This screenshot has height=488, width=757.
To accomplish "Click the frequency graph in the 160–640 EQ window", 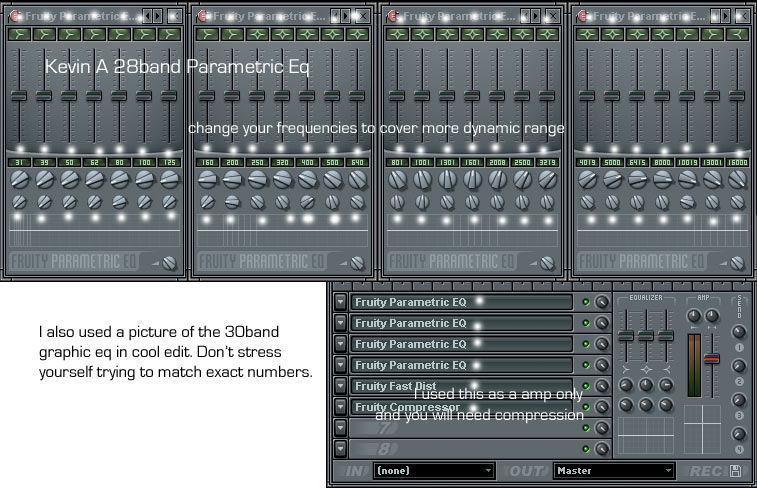I will point(283,231).
